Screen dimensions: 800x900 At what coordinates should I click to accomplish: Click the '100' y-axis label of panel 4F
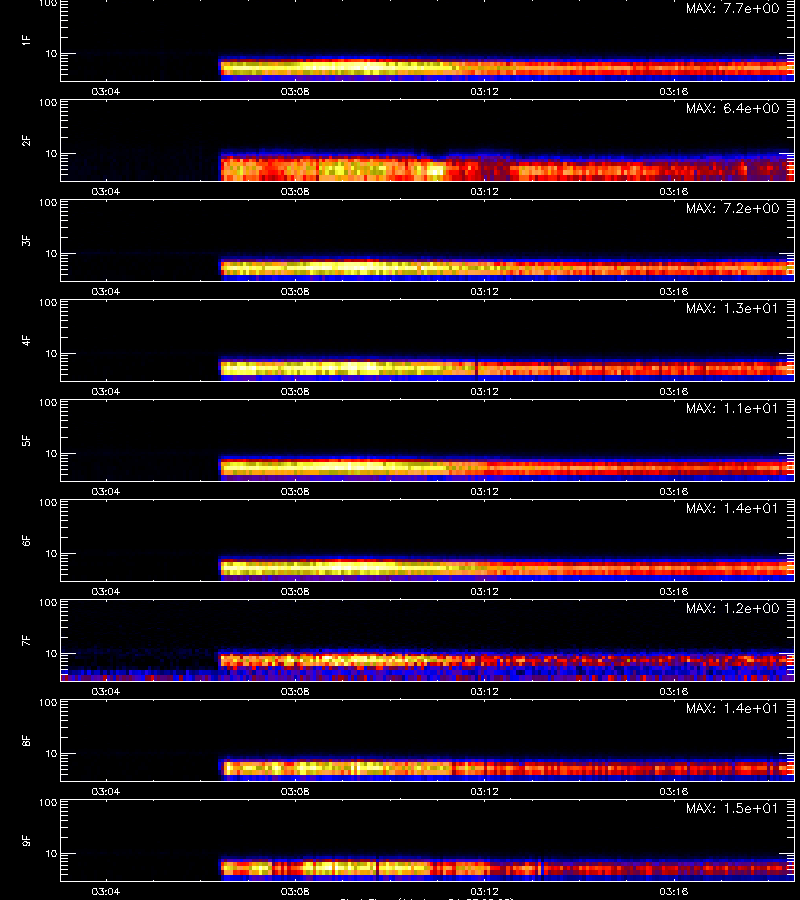click(x=48, y=302)
